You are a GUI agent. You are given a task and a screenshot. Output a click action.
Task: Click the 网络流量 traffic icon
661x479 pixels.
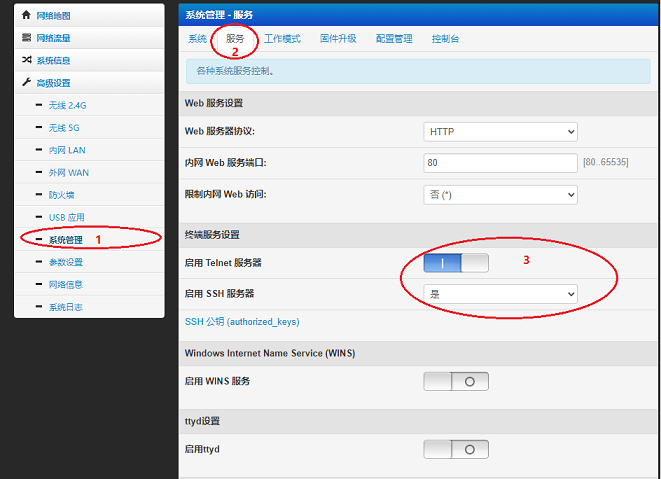click(x=27, y=38)
